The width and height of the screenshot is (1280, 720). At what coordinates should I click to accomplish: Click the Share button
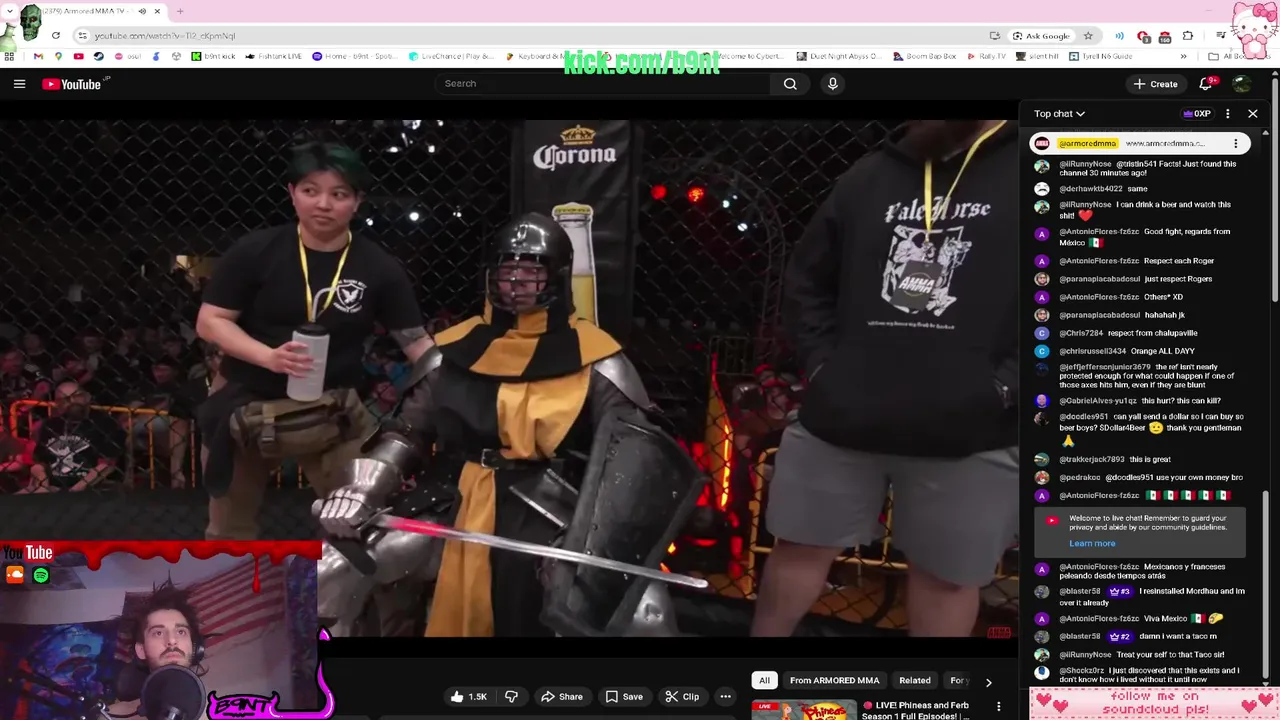tap(561, 696)
